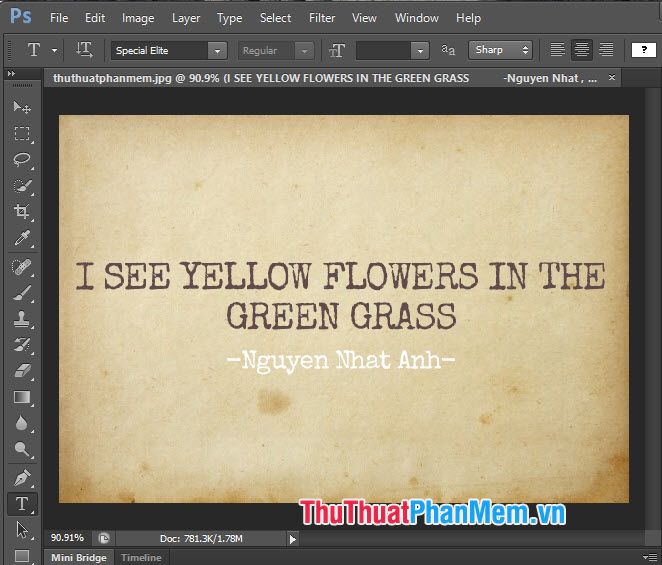Open the Window menu
The width and height of the screenshot is (662, 565).
coord(417,18)
